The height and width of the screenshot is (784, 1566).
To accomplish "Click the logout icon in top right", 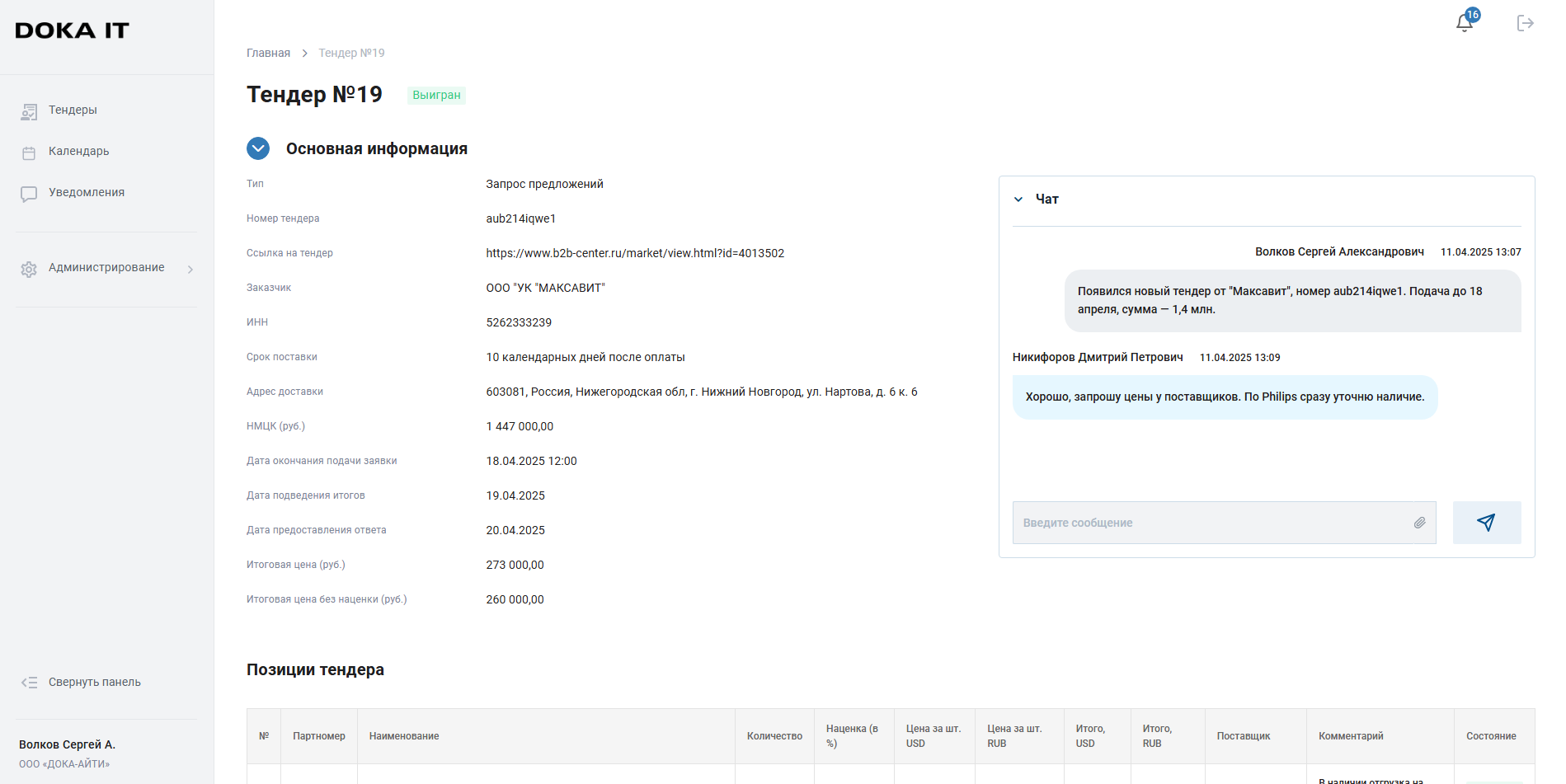I will click(1525, 23).
